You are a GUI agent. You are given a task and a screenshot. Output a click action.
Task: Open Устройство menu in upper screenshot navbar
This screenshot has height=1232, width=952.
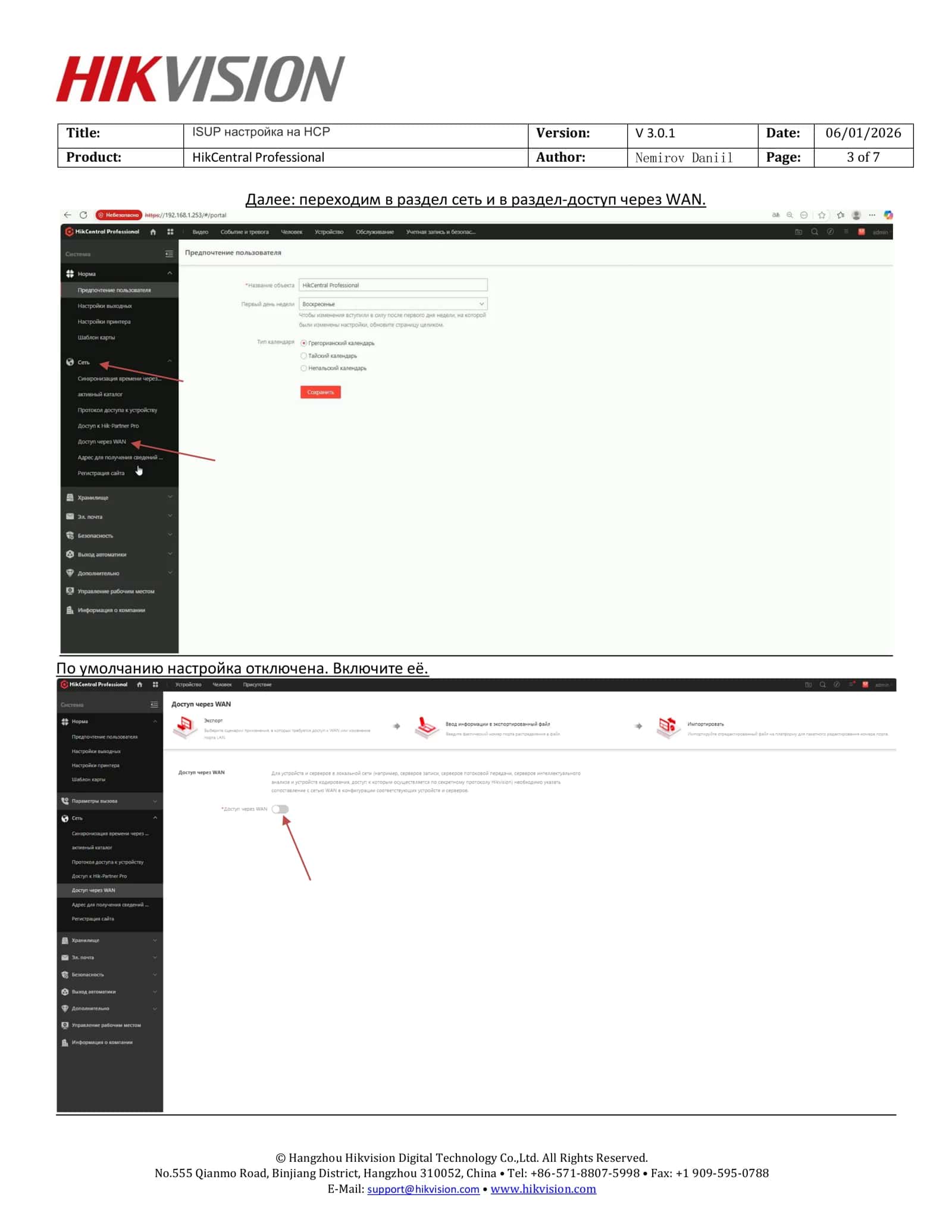[x=329, y=232]
